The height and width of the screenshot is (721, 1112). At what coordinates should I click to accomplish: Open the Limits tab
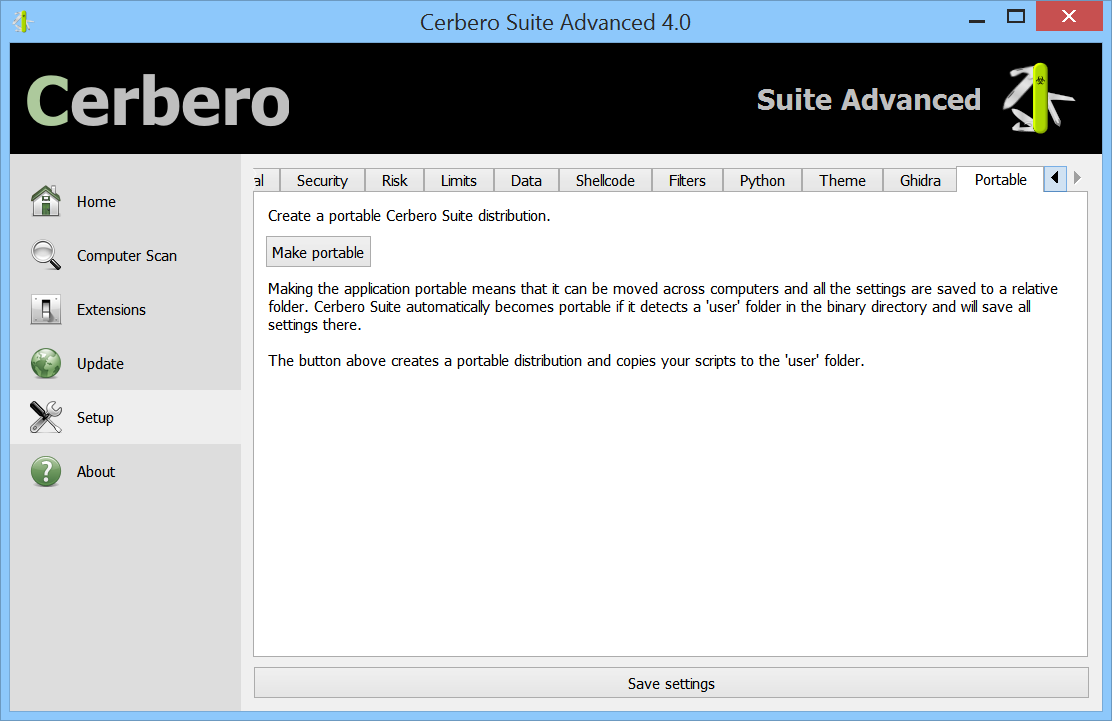pos(458,181)
